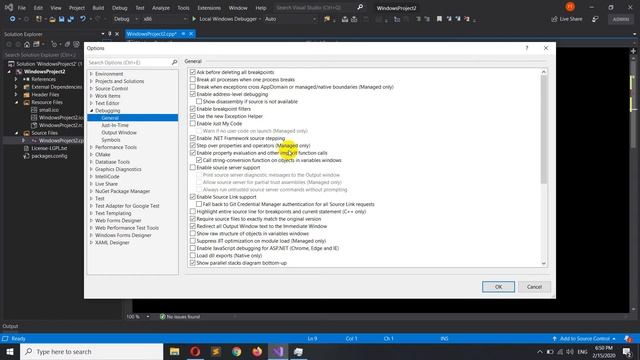Click OK in the Options dialog
640x360 pixels.
498,287
